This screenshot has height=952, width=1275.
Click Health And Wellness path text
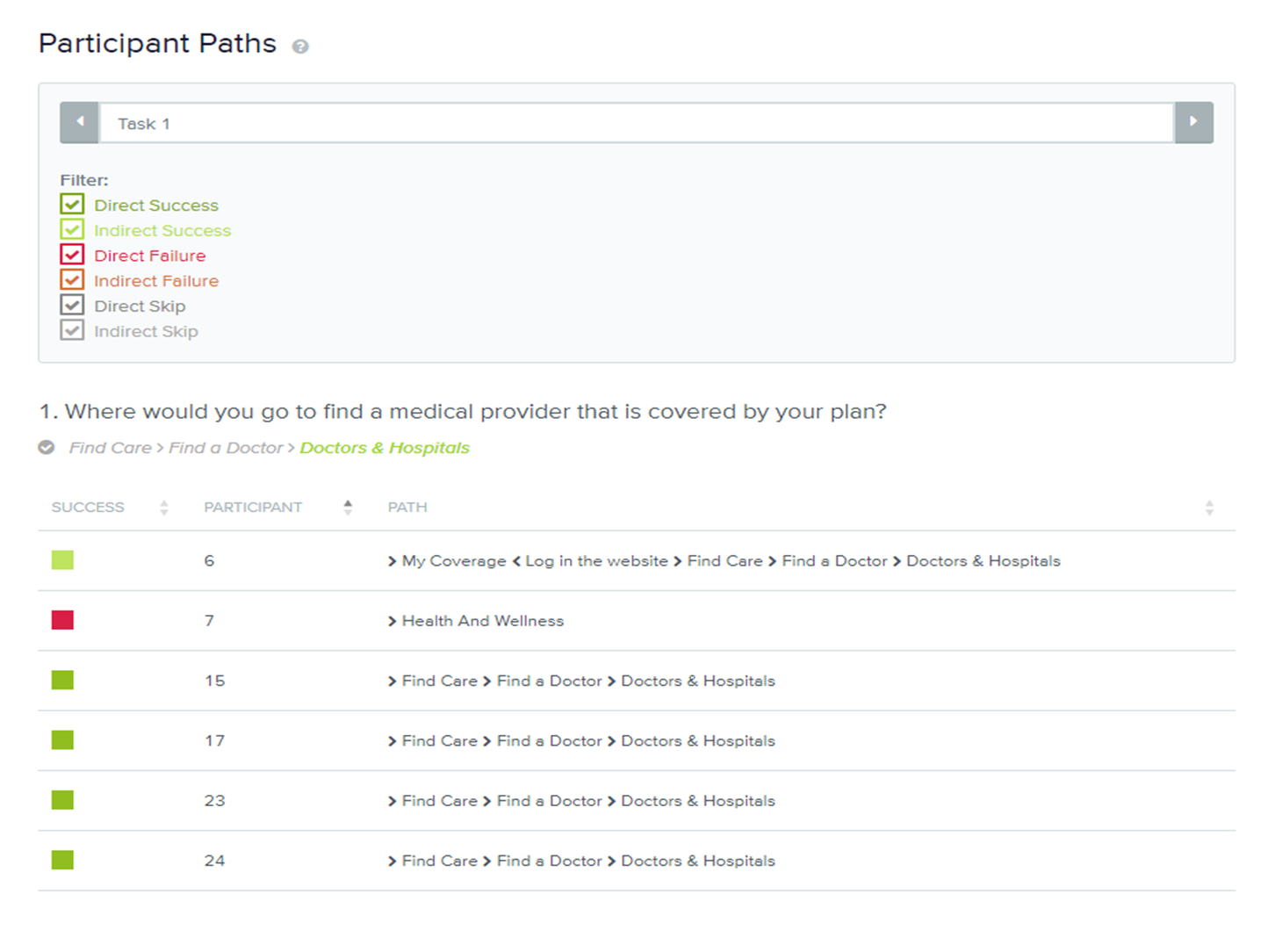[x=483, y=621]
